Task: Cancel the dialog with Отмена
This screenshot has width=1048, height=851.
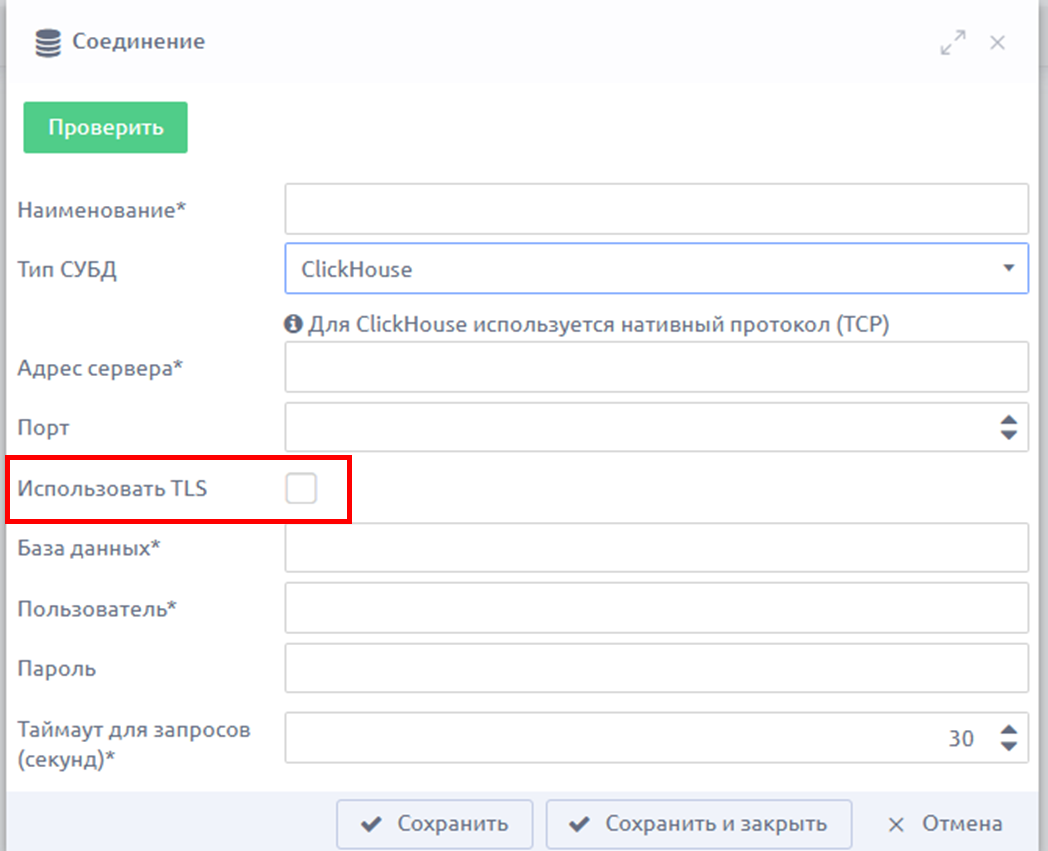Action: pos(945,824)
